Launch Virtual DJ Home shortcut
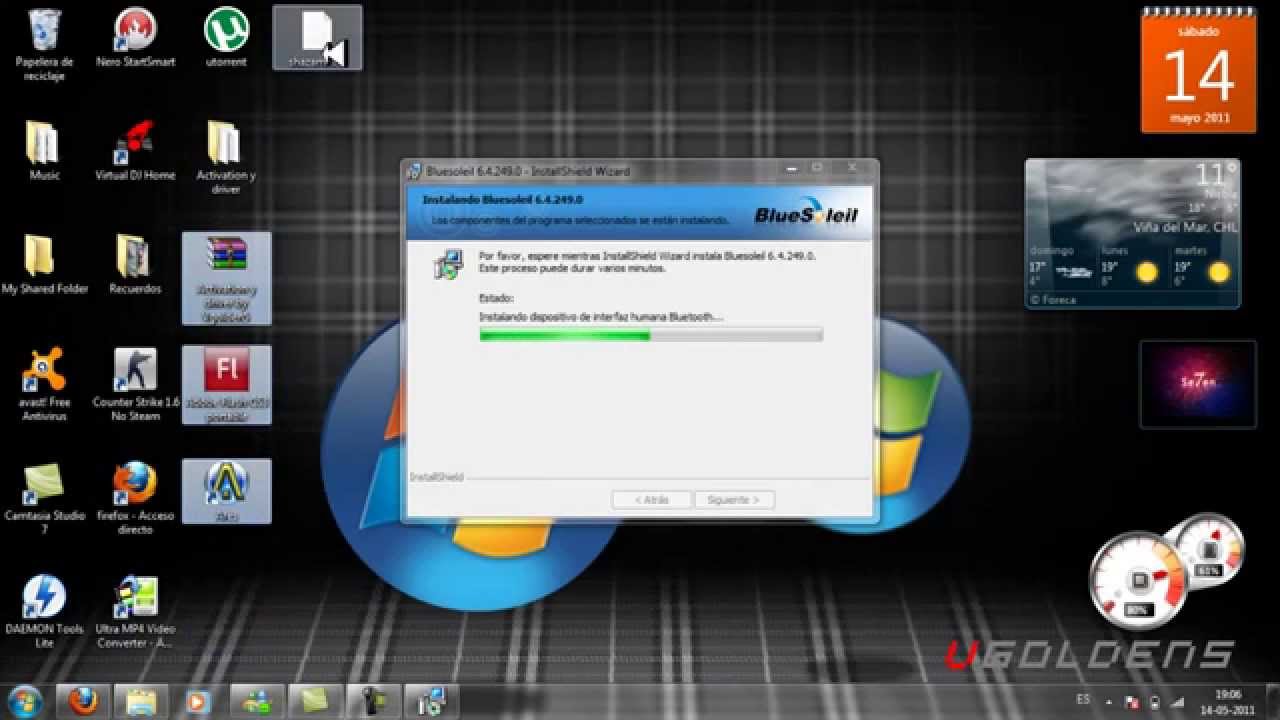The image size is (1280, 720). point(135,152)
